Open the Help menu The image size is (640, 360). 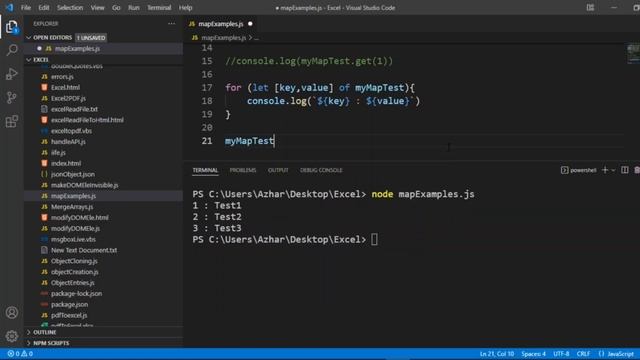185,8
